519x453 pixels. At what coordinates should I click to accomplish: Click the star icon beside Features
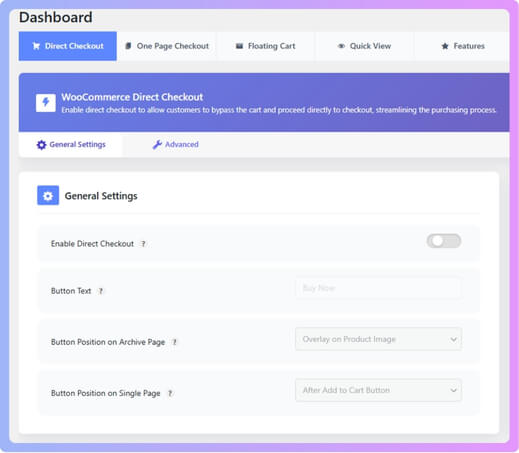click(x=445, y=46)
